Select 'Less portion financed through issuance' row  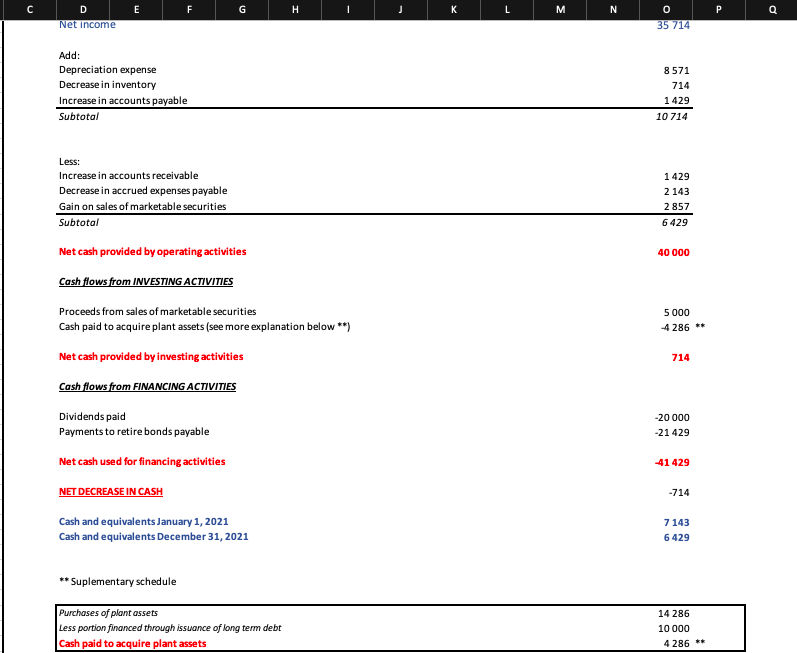point(170,628)
